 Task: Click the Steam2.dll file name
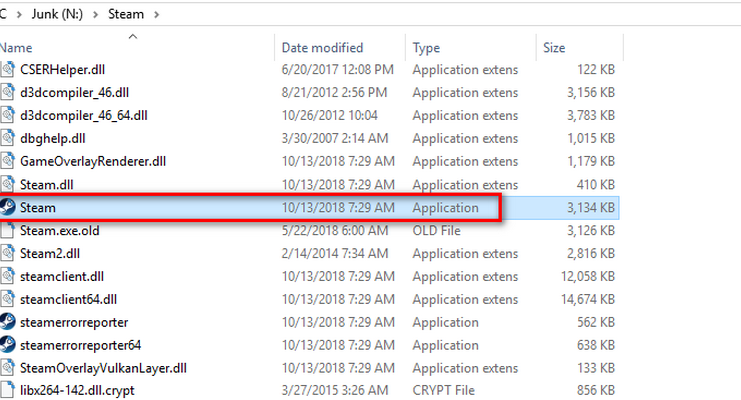pyautogui.click(x=50, y=253)
